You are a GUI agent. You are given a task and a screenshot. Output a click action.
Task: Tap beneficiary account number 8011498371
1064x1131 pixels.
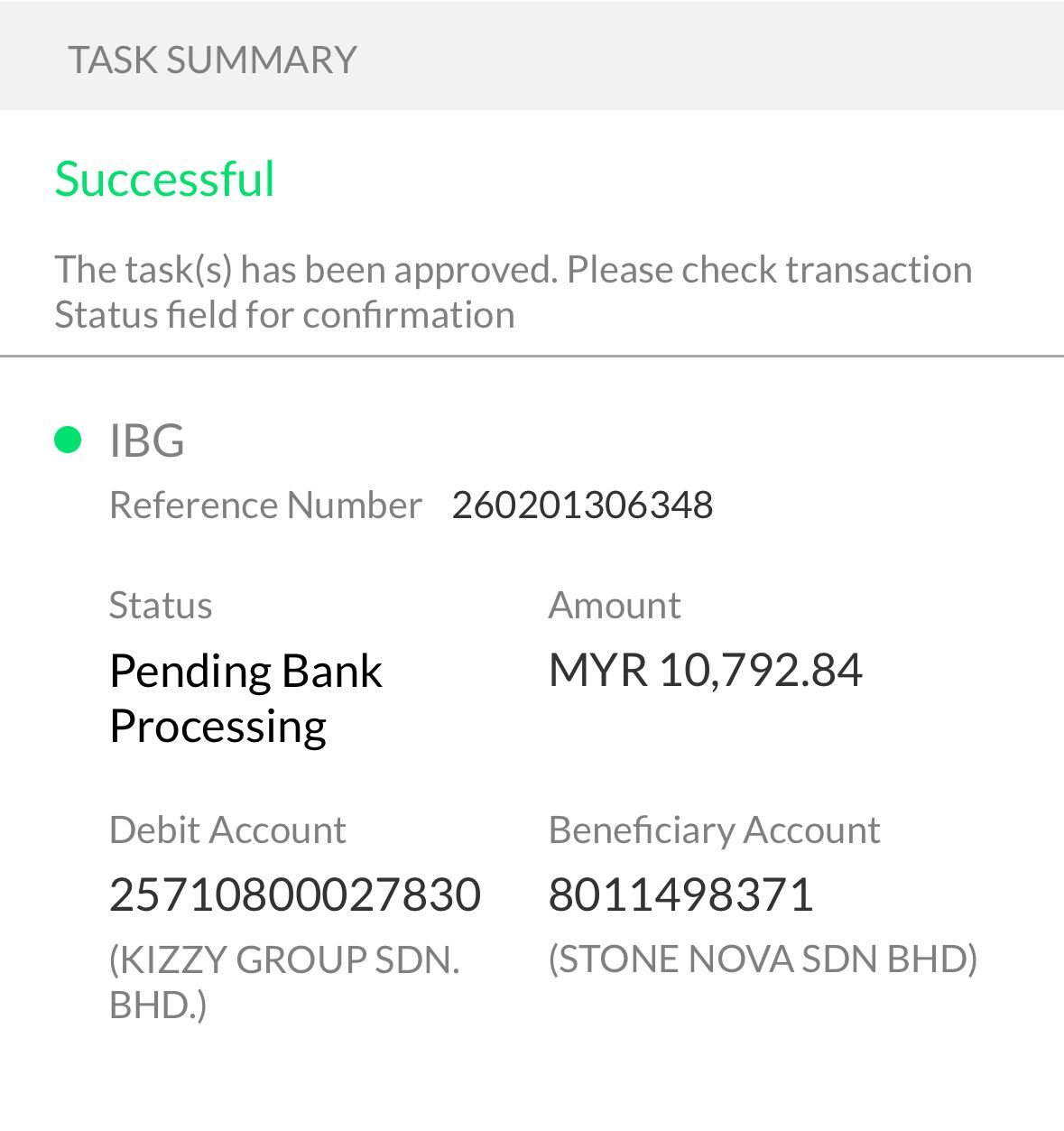coord(681,895)
